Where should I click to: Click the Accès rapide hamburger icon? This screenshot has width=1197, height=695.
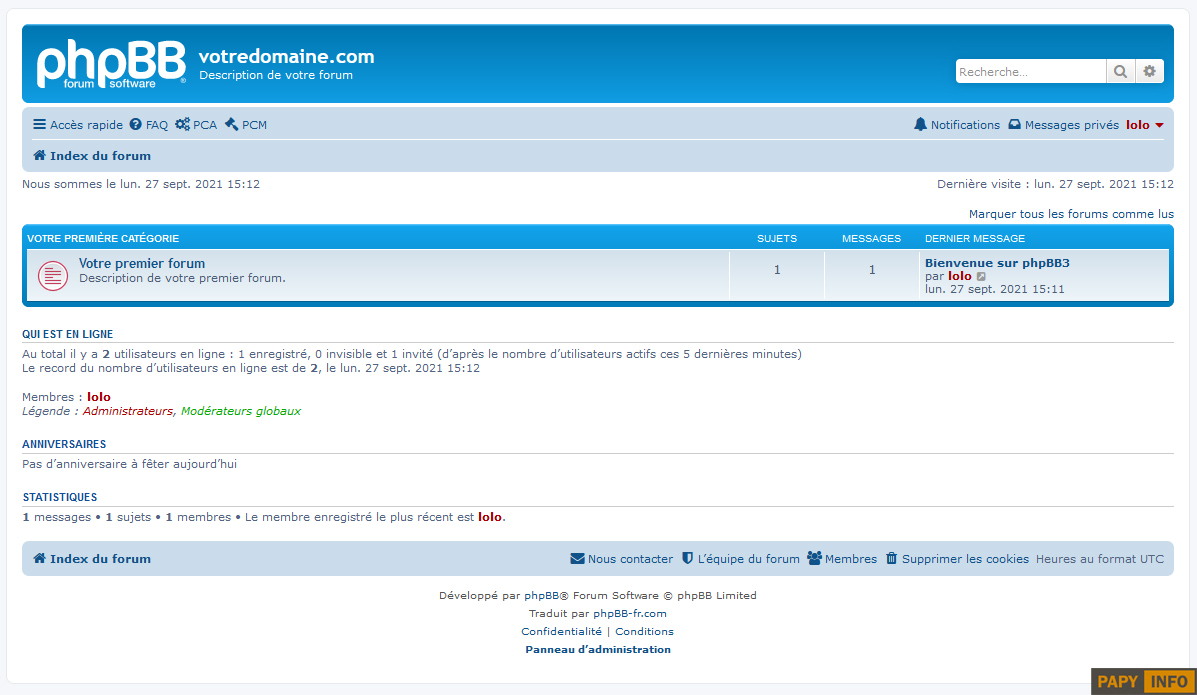point(39,124)
